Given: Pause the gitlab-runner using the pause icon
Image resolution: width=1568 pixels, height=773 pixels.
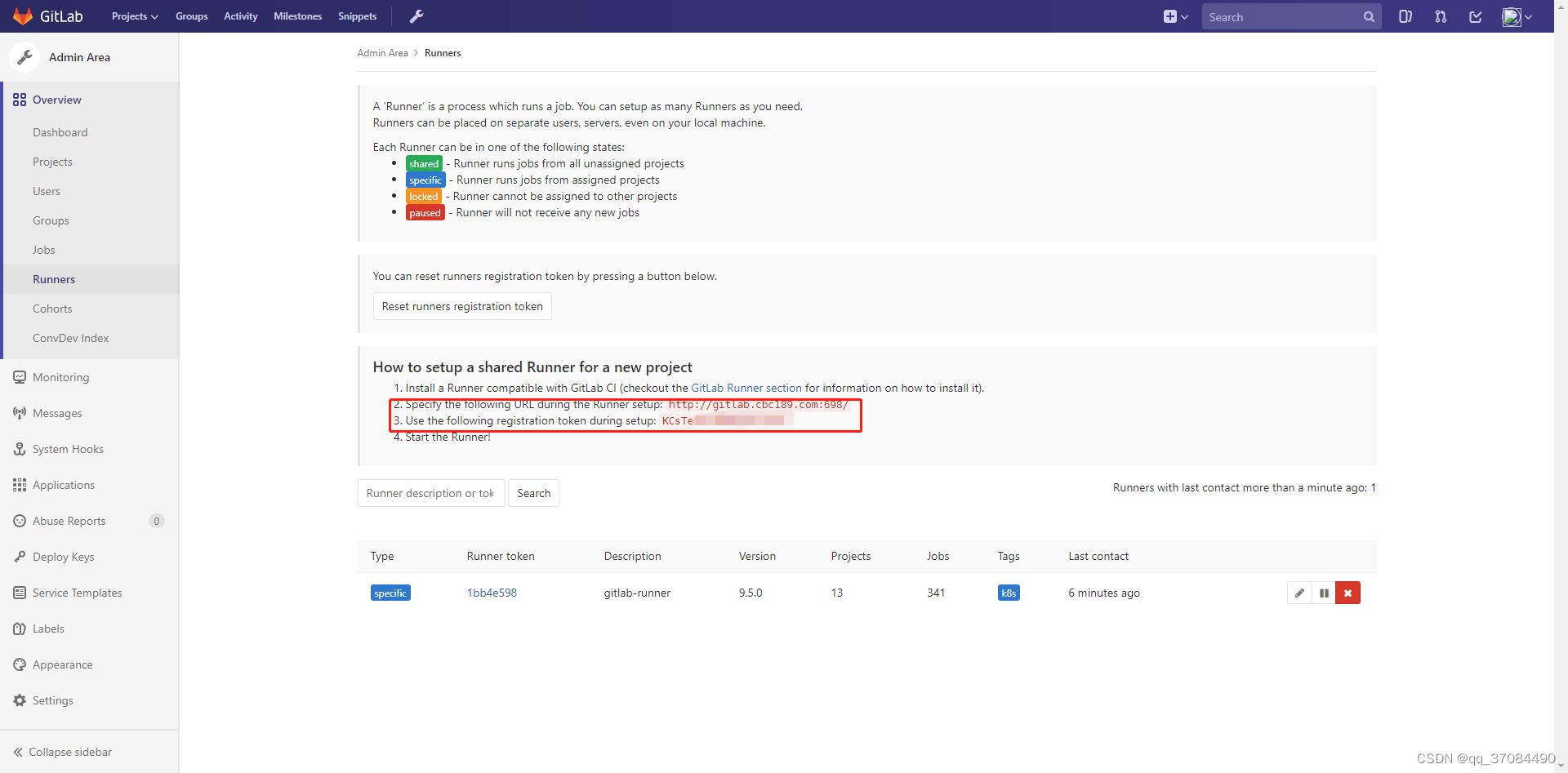Looking at the screenshot, I should 1323,593.
